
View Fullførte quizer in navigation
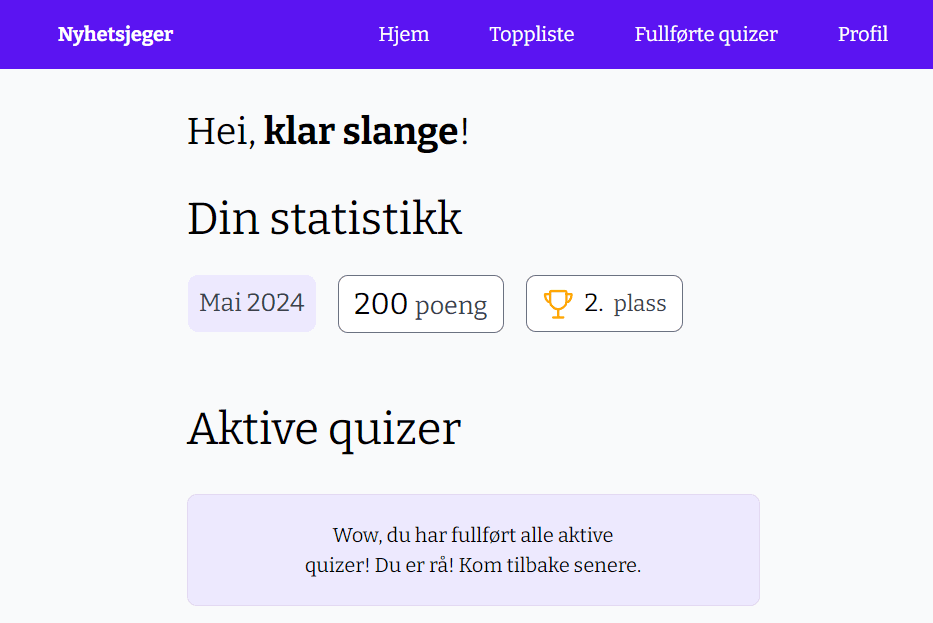(x=706, y=34)
